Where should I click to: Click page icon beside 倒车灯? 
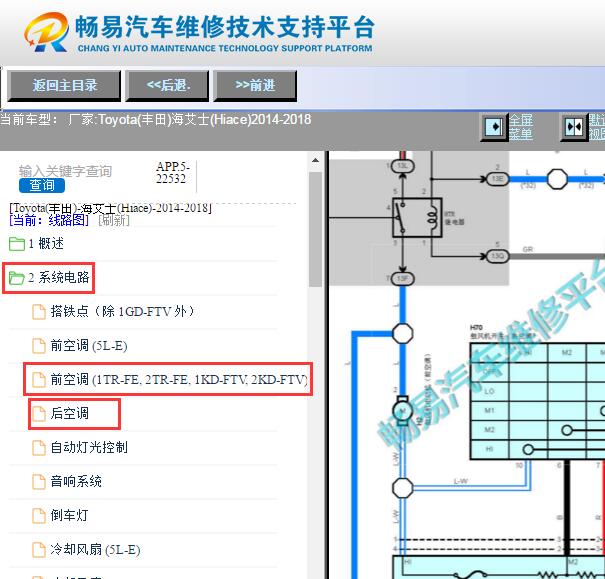point(39,515)
